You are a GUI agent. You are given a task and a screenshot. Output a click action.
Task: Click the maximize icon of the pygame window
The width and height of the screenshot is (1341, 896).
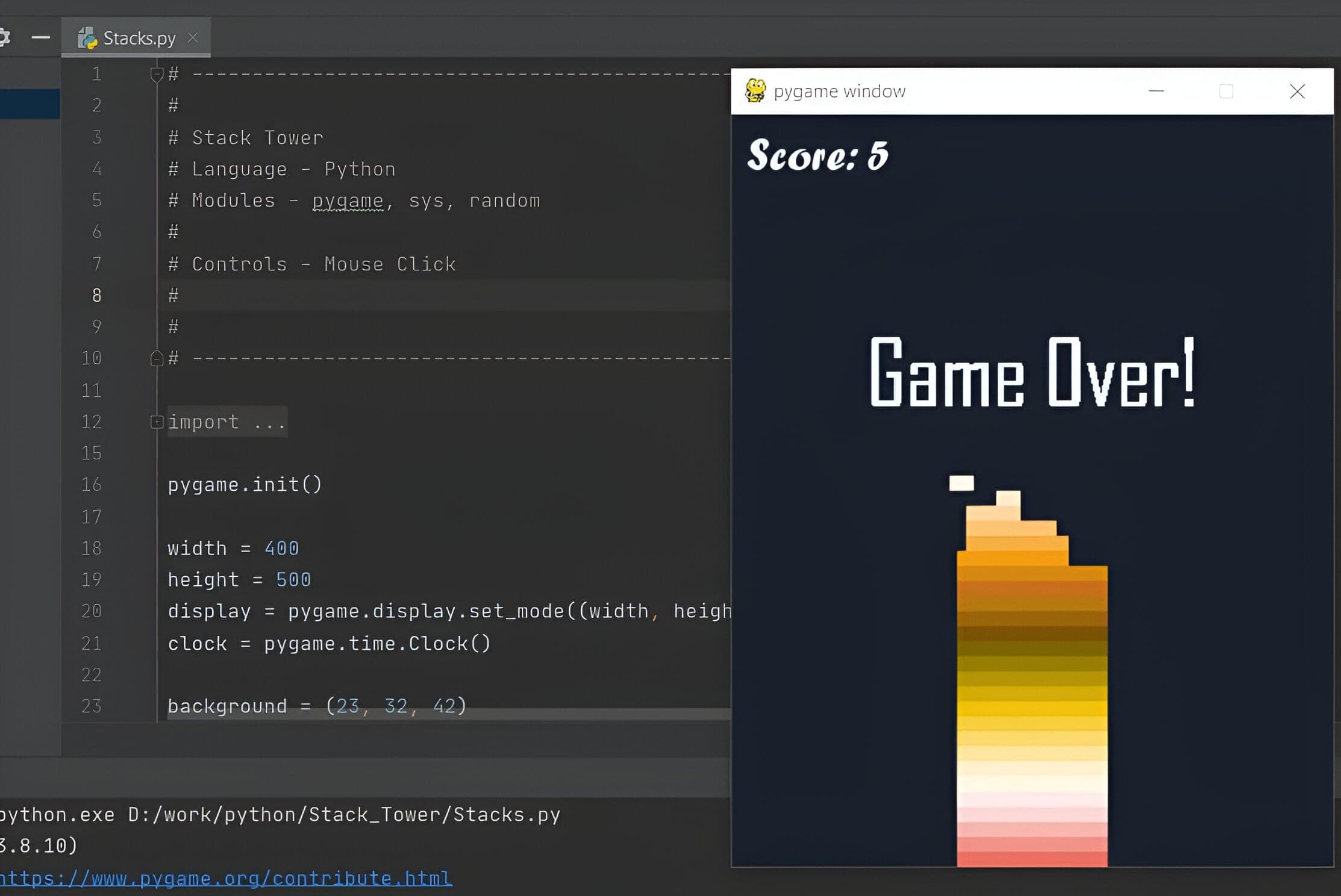click(1227, 91)
